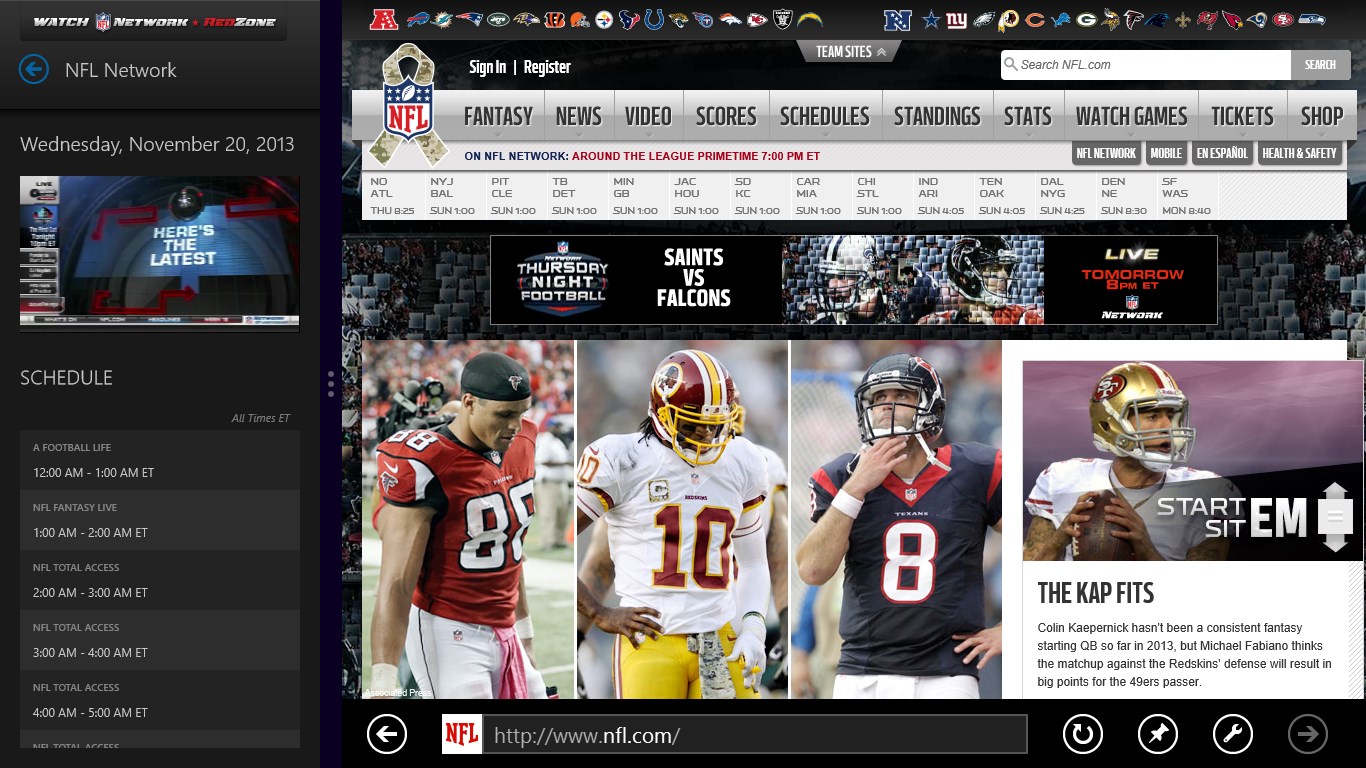The height and width of the screenshot is (768, 1366).
Task: Go back using the browser back arrow
Action: [385, 733]
